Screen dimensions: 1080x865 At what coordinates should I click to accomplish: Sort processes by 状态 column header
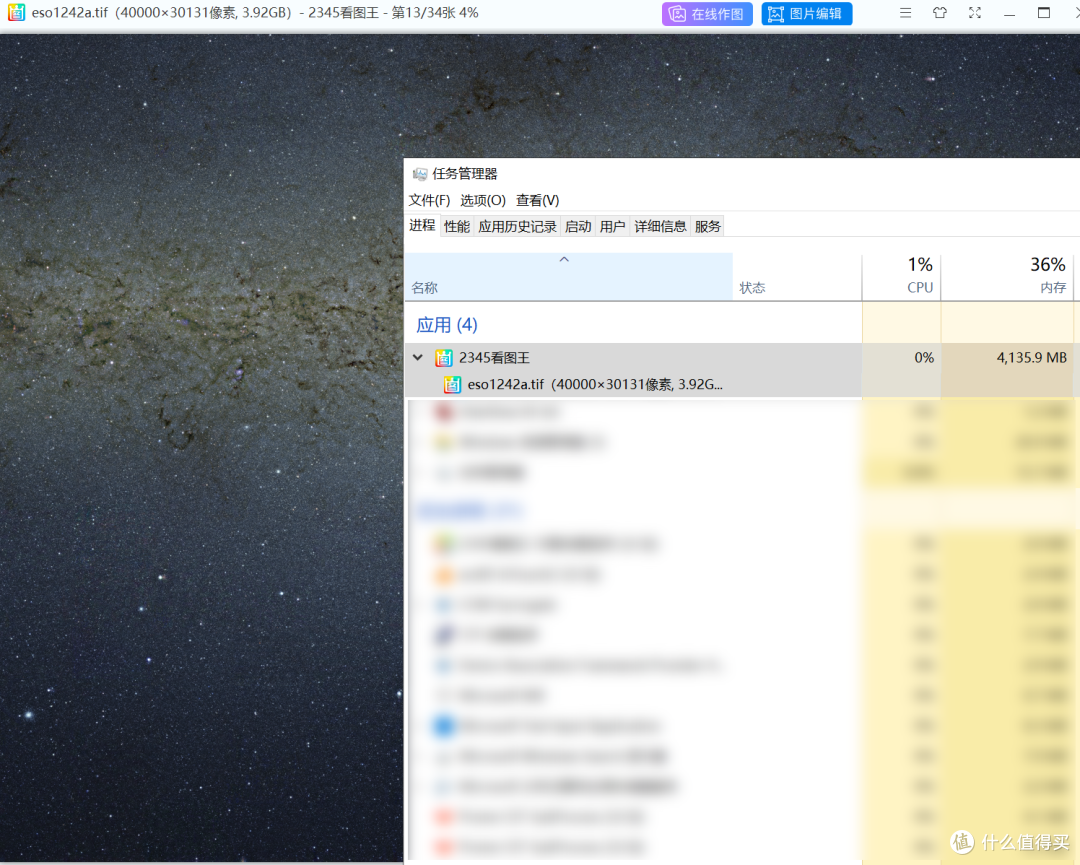pos(798,277)
